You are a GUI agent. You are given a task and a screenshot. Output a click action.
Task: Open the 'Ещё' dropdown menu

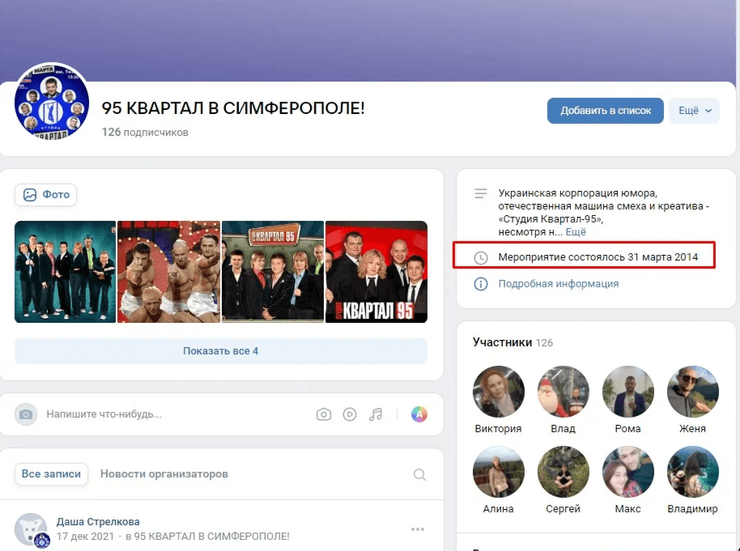tap(694, 110)
